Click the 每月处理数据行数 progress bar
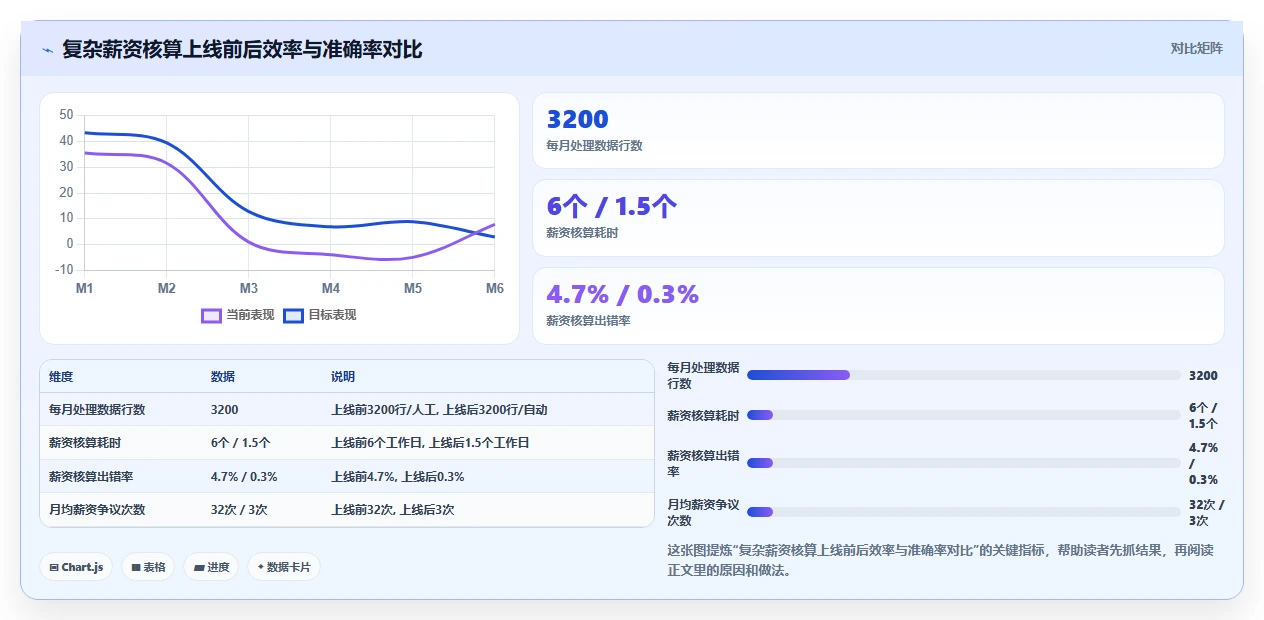1264x620 pixels. [964, 375]
